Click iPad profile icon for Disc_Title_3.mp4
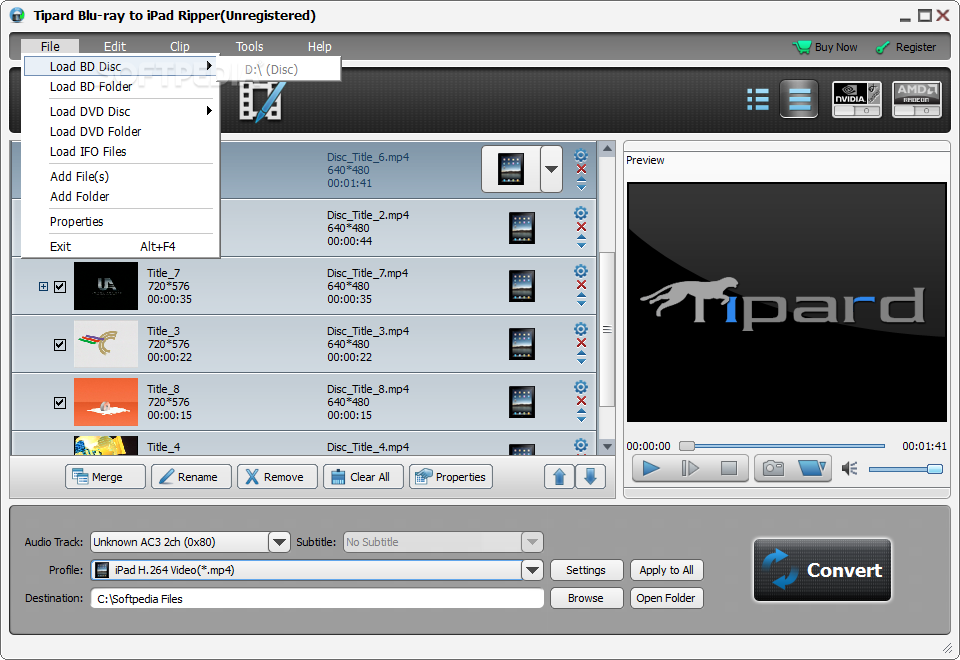This screenshot has width=960, height=660. (522, 344)
